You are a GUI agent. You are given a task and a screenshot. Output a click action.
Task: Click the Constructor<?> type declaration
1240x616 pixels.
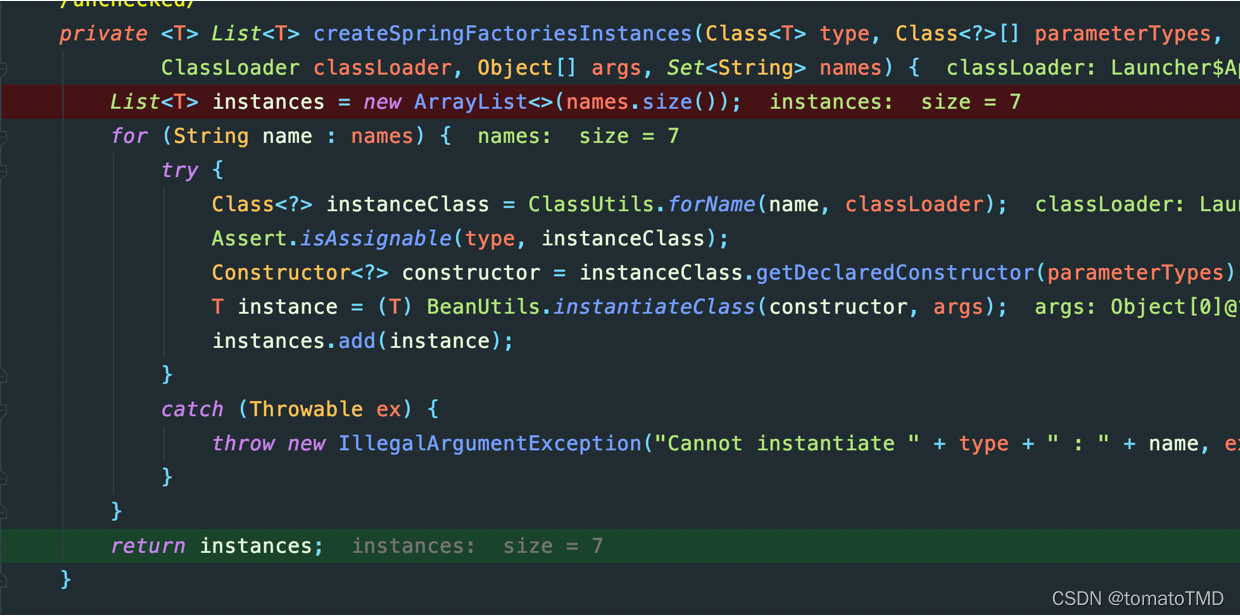[301, 272]
